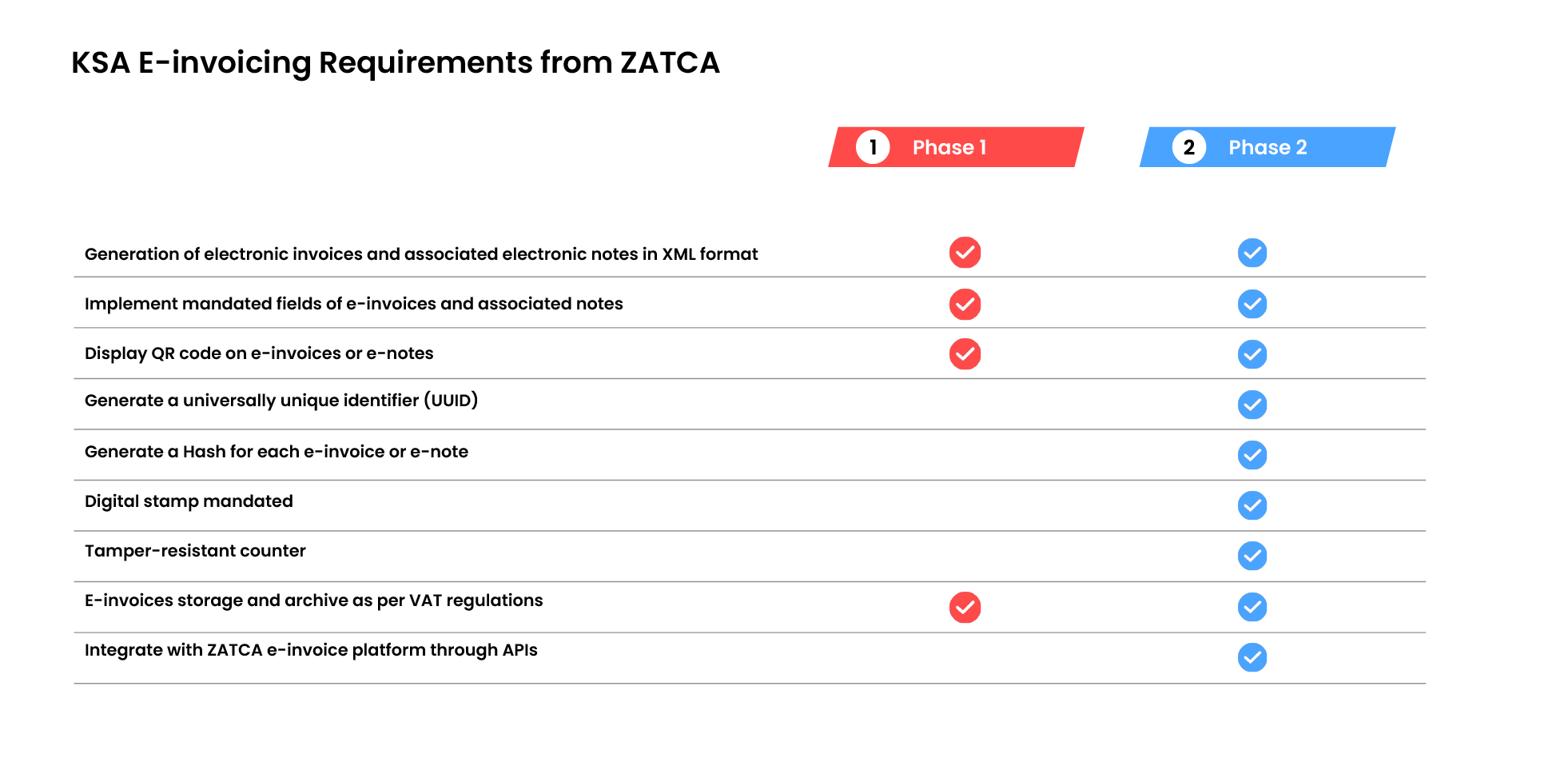The width and height of the screenshot is (1568, 762).
Task: Select the red Phase 1 header tab
Action: [x=956, y=147]
